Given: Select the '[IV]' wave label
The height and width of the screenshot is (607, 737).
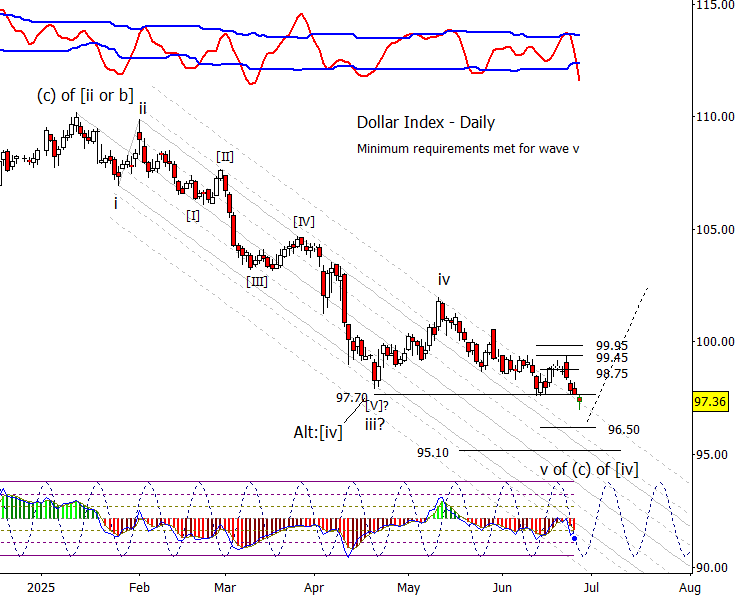Looking at the screenshot, I should [304, 221].
